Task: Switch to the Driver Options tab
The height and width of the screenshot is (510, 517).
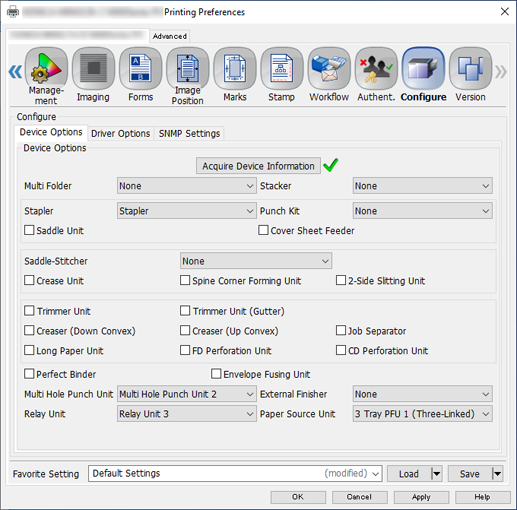Action: pos(120,133)
